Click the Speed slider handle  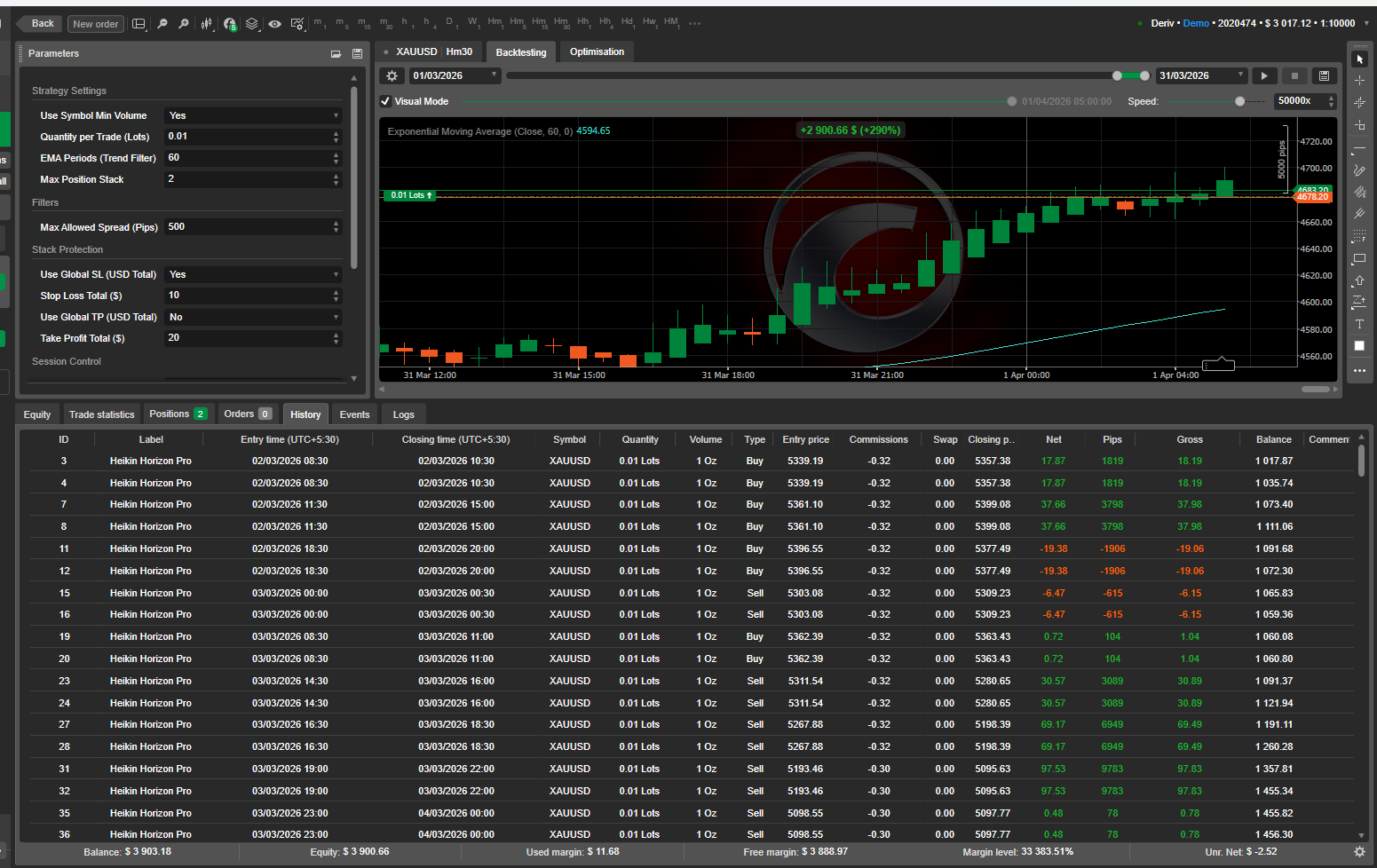pos(1239,101)
